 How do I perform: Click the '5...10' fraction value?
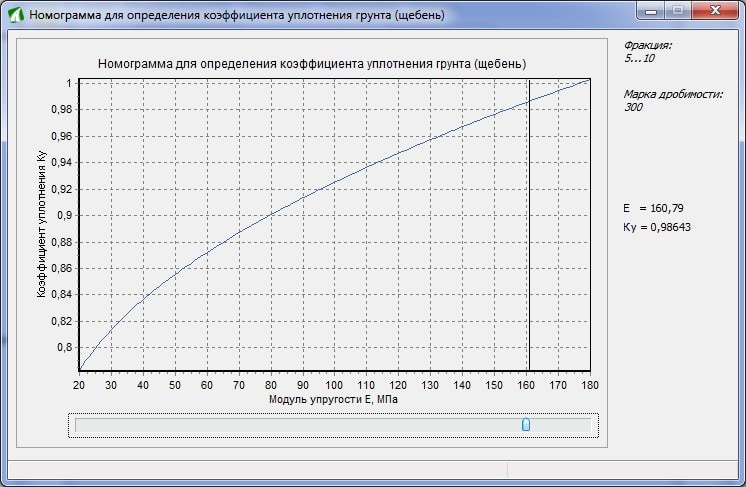coord(639,58)
